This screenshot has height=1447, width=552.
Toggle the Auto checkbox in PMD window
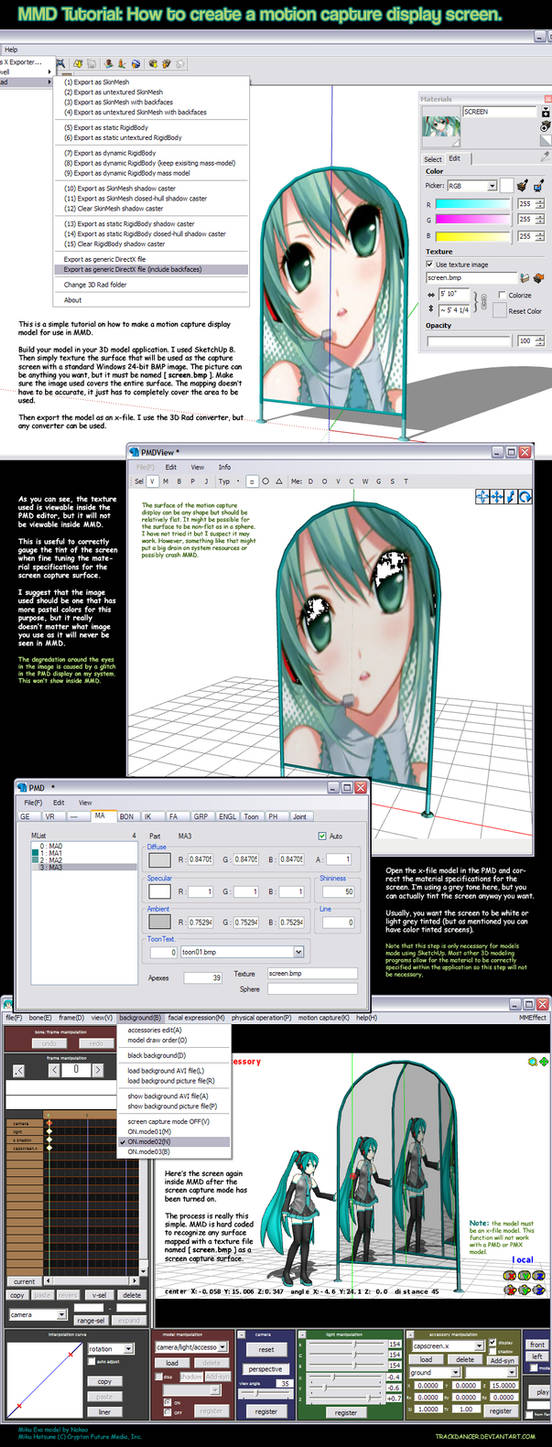pyautogui.click(x=322, y=836)
